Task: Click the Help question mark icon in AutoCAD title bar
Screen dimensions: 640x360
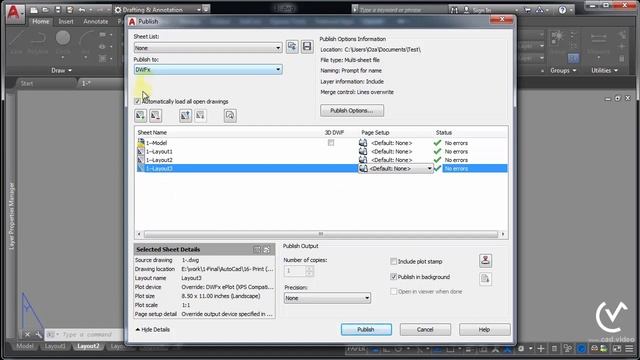Action: 562,10
